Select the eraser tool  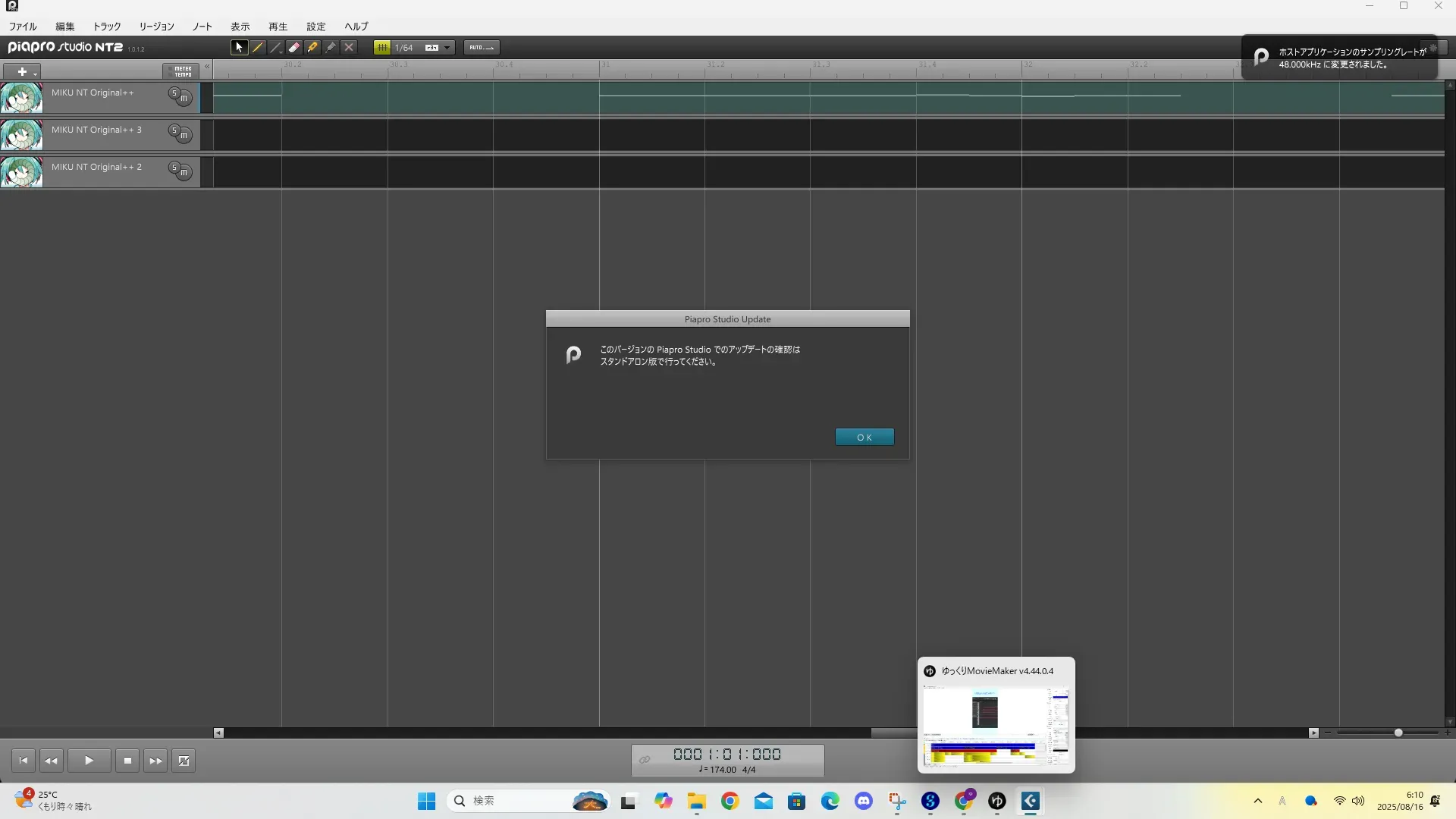click(x=294, y=47)
